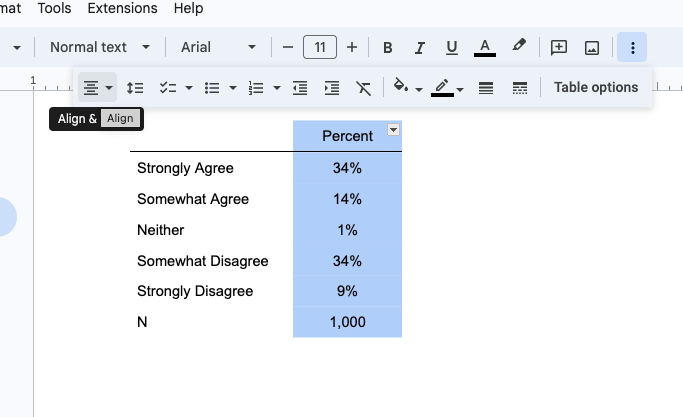Click the clear formatting icon
The image size is (683, 417).
[364, 88]
